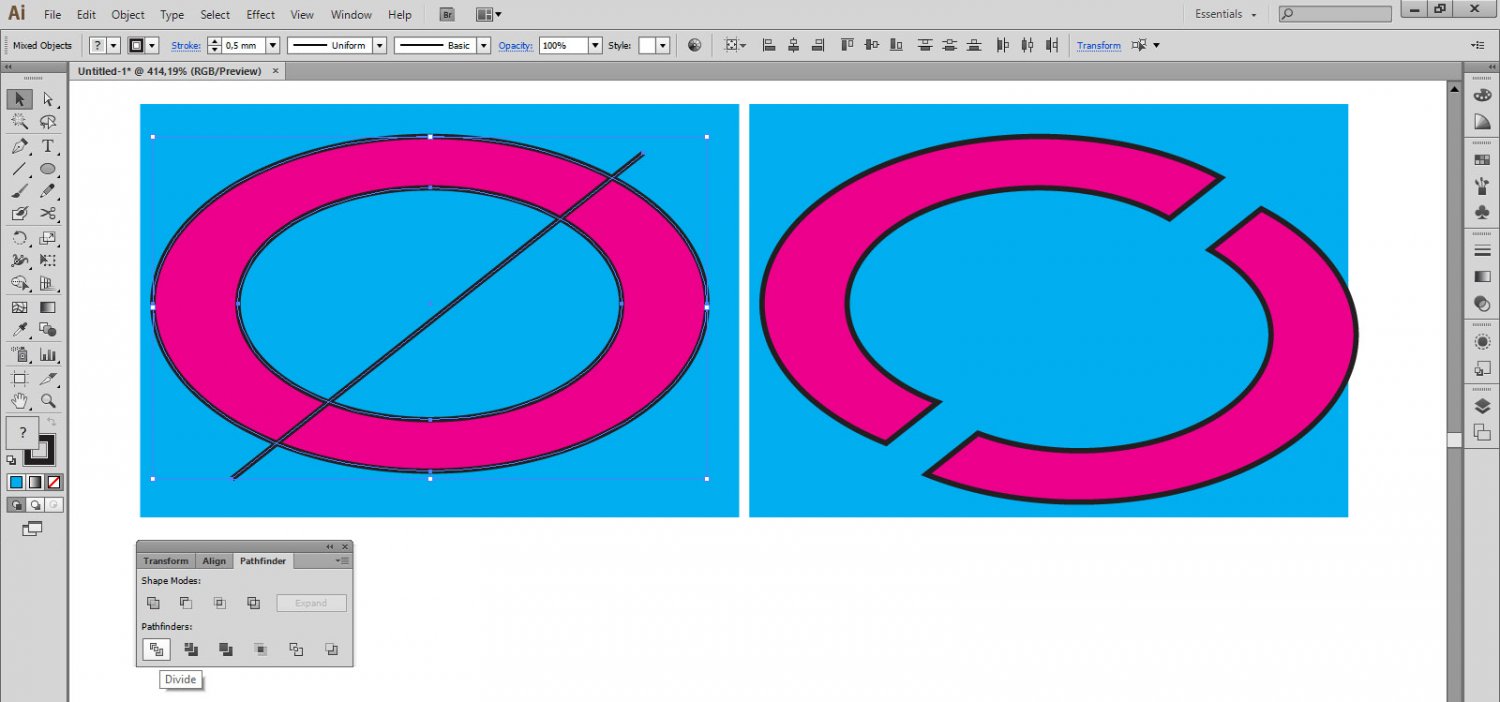Pick the Lasso tool

[47, 122]
